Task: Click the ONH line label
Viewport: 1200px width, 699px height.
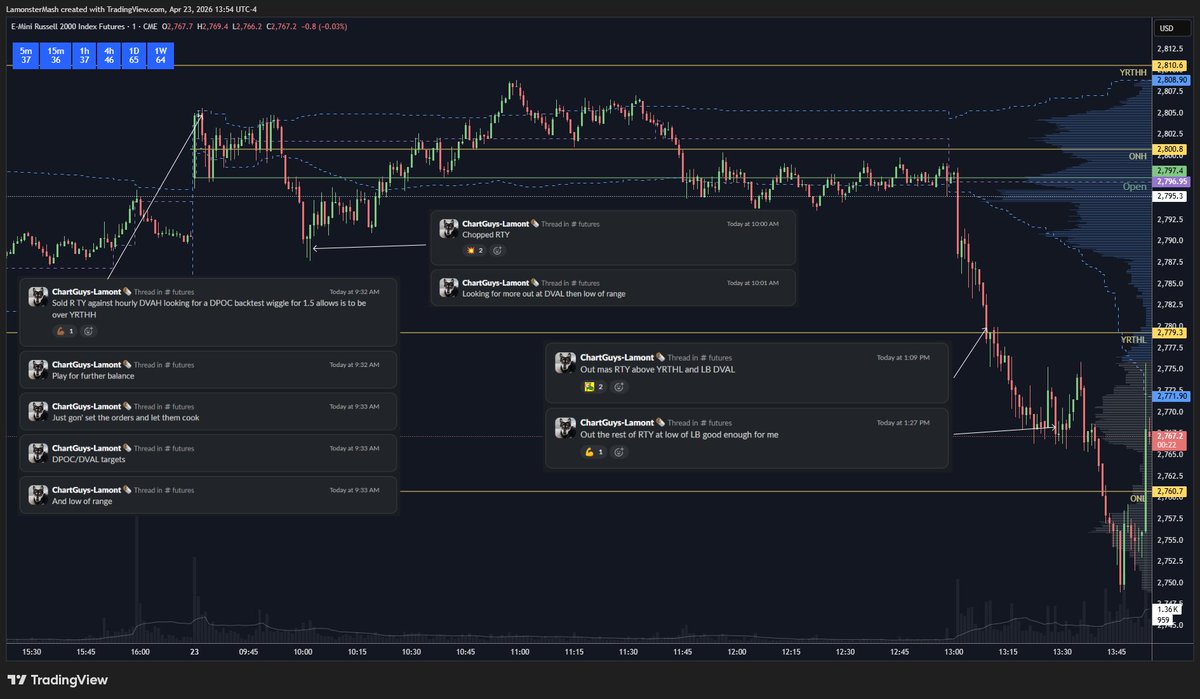Action: 1138,156
